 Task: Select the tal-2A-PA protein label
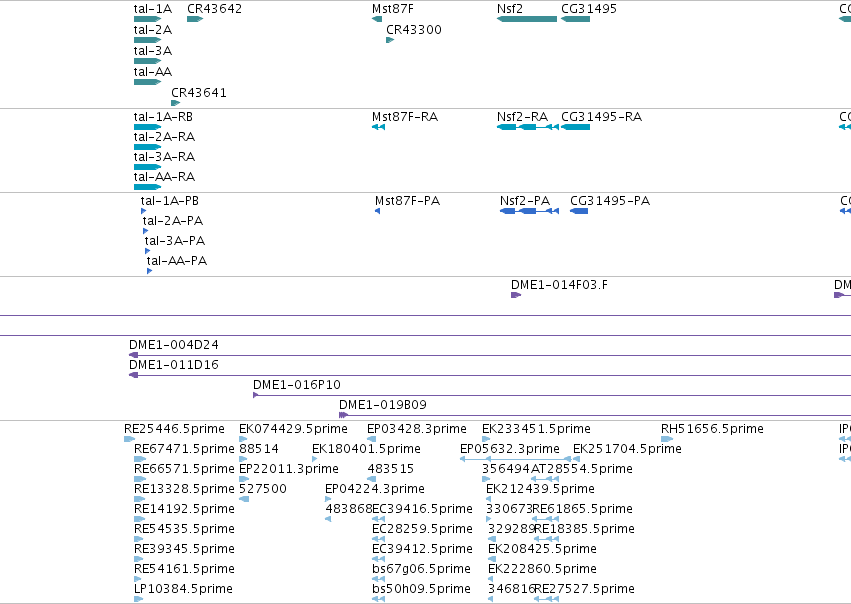tap(173, 221)
